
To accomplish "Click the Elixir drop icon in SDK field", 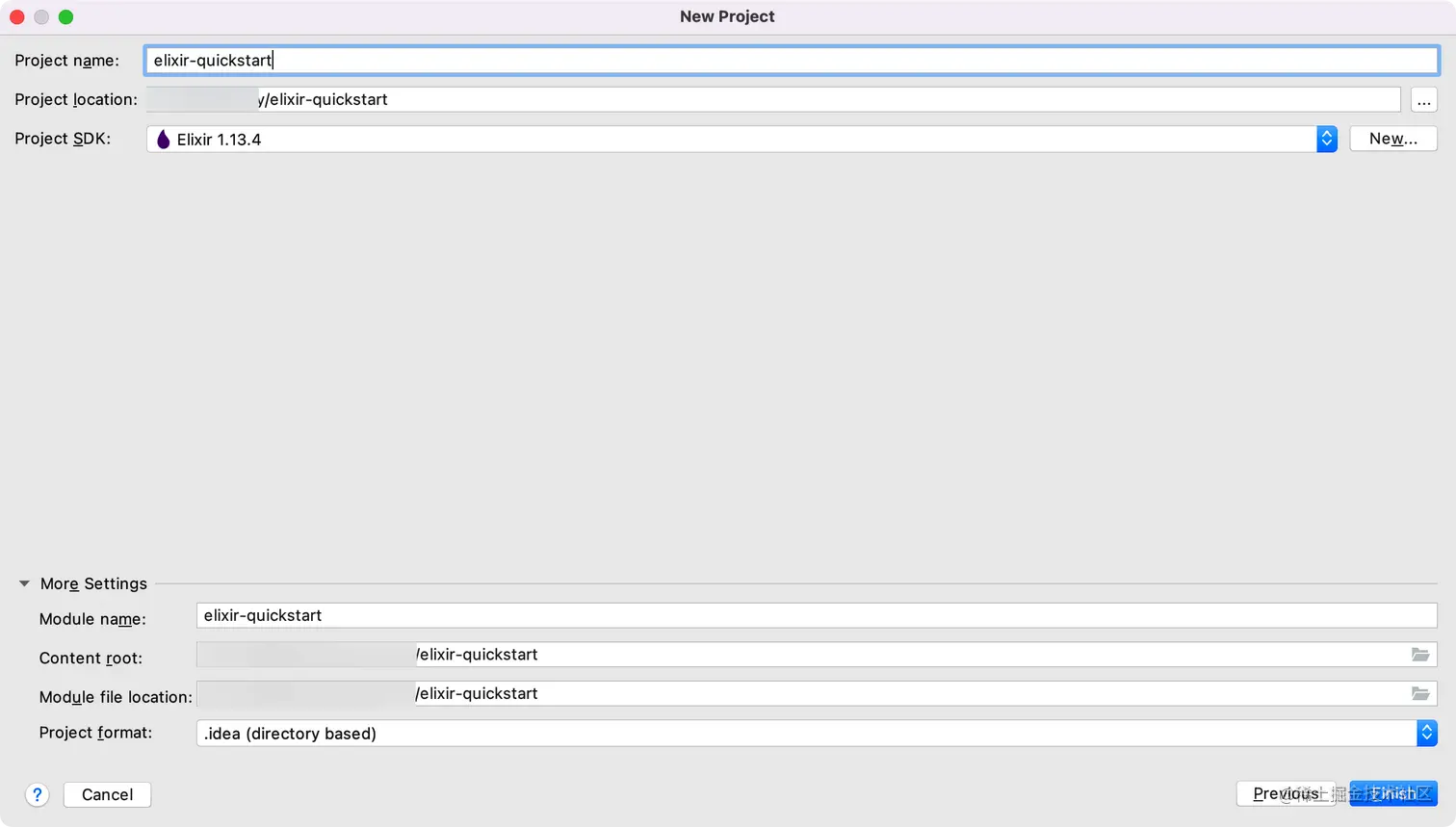I will 163,140.
